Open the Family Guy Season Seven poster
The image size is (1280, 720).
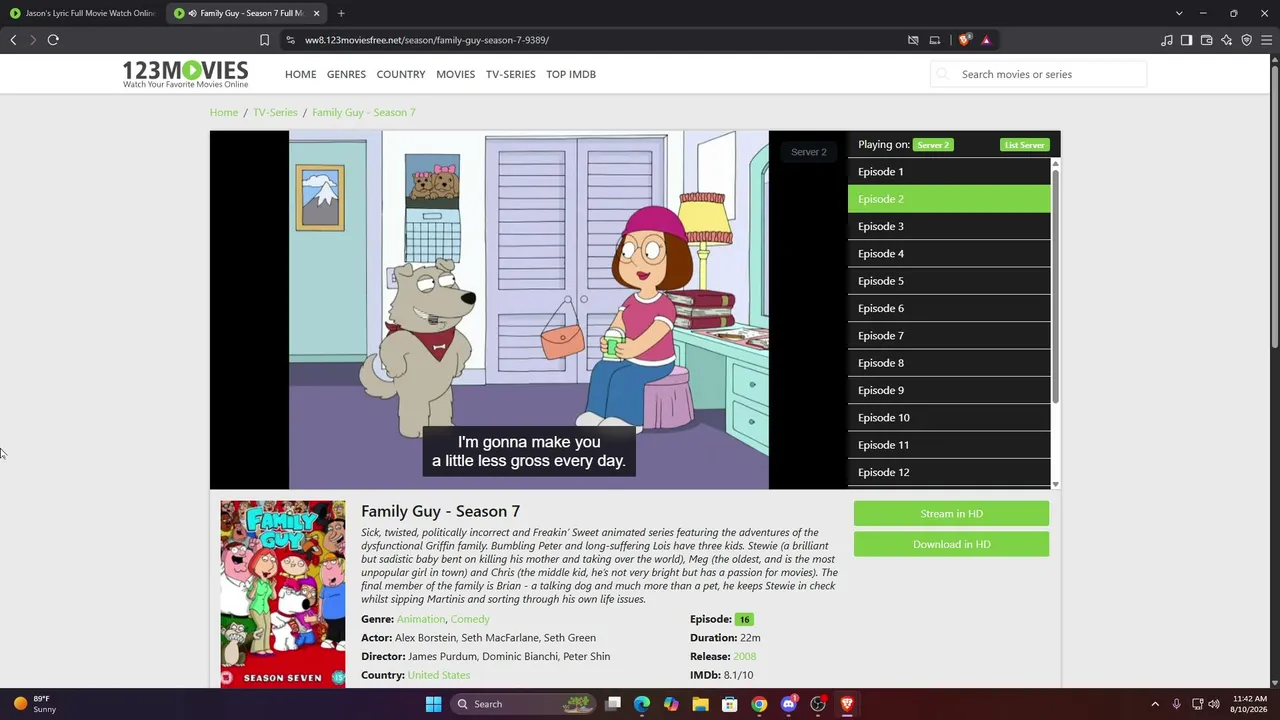coord(283,594)
